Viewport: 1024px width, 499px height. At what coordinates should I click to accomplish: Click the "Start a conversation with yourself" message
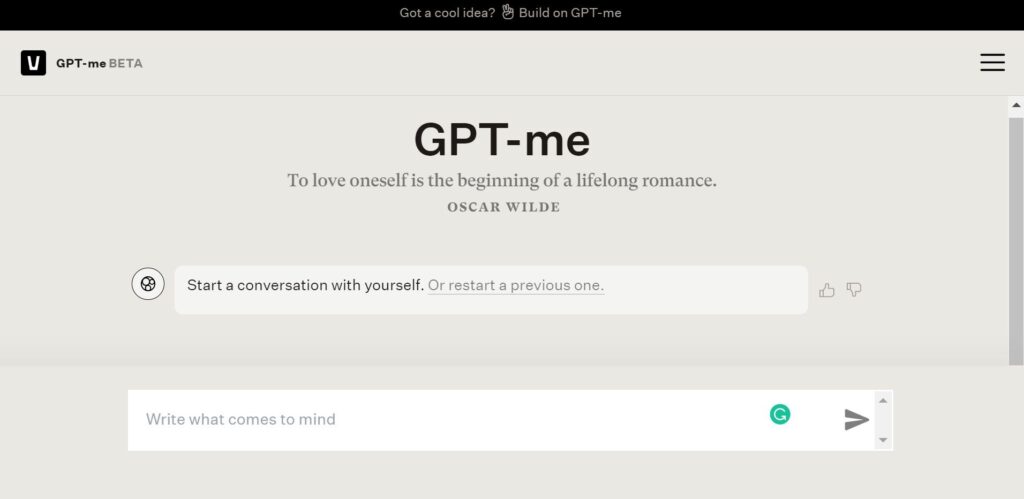[305, 285]
